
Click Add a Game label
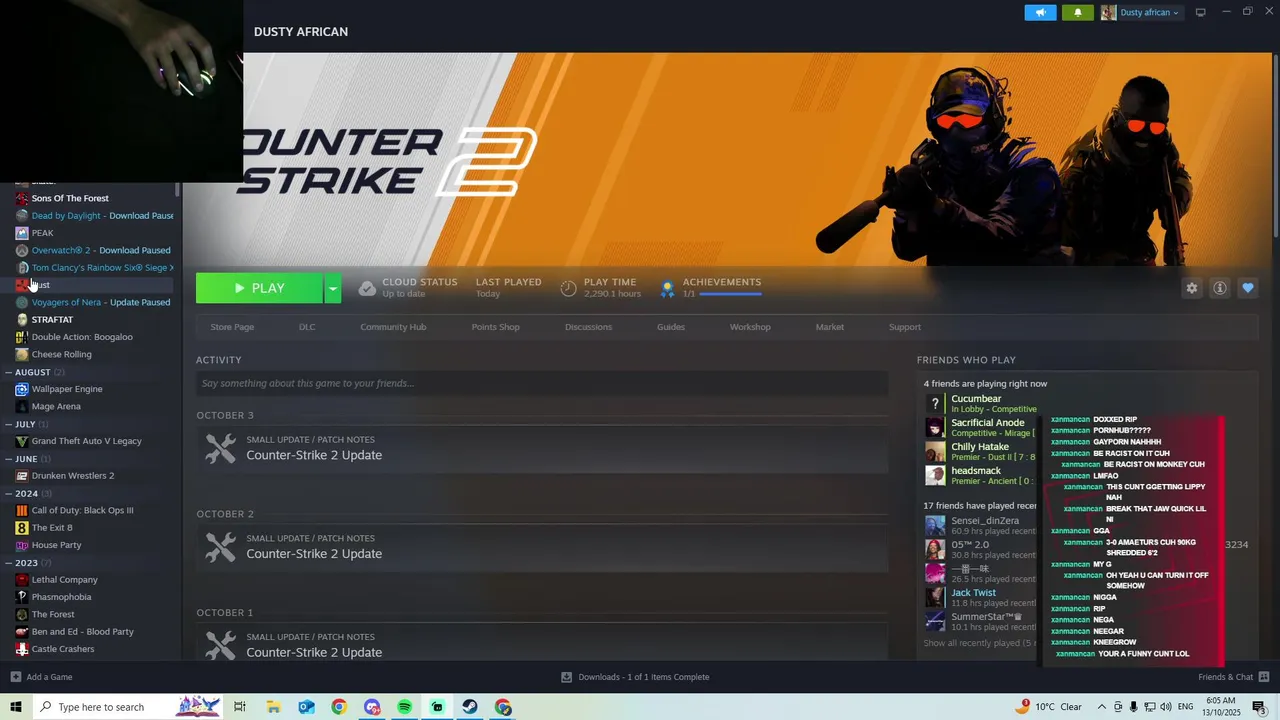[49, 677]
